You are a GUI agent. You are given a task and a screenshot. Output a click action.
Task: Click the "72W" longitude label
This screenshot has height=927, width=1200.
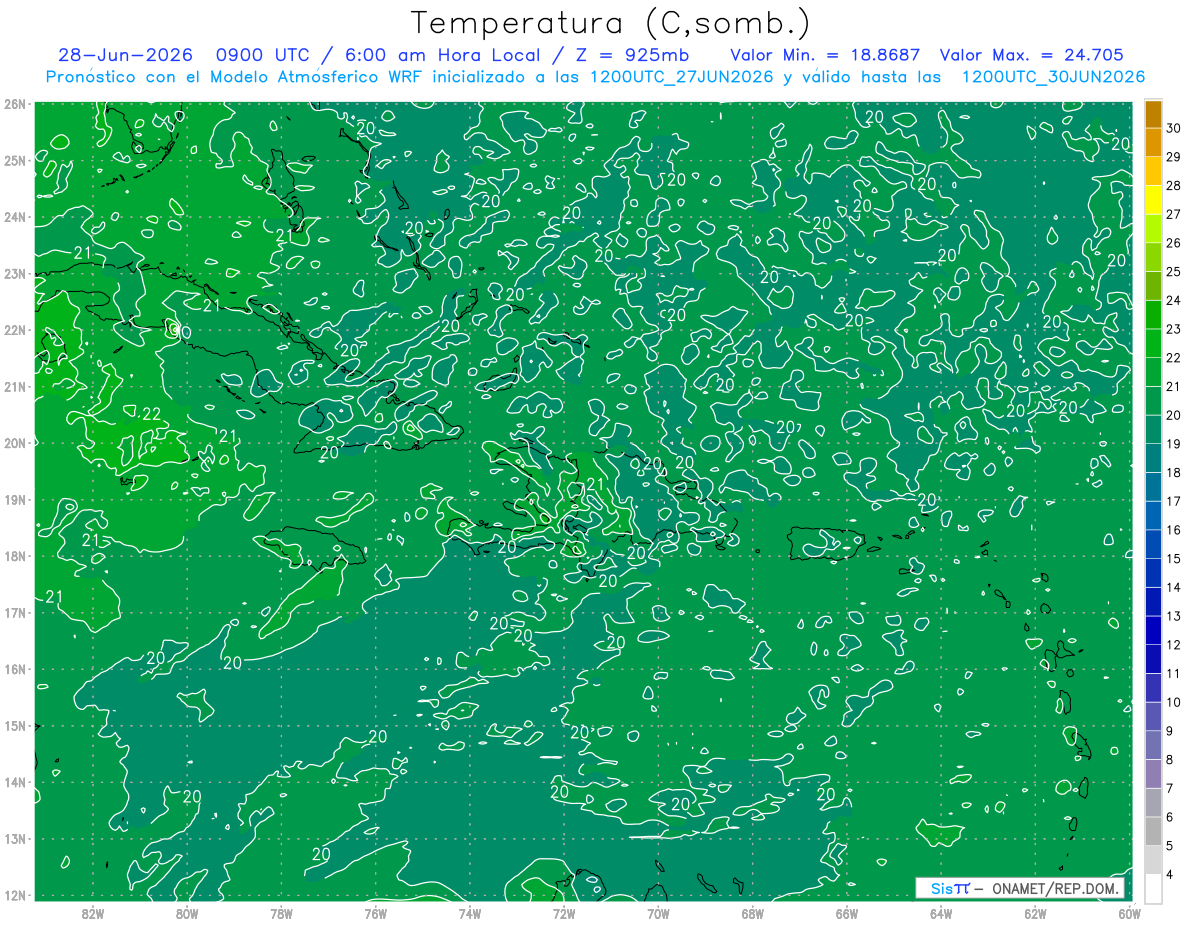[564, 913]
